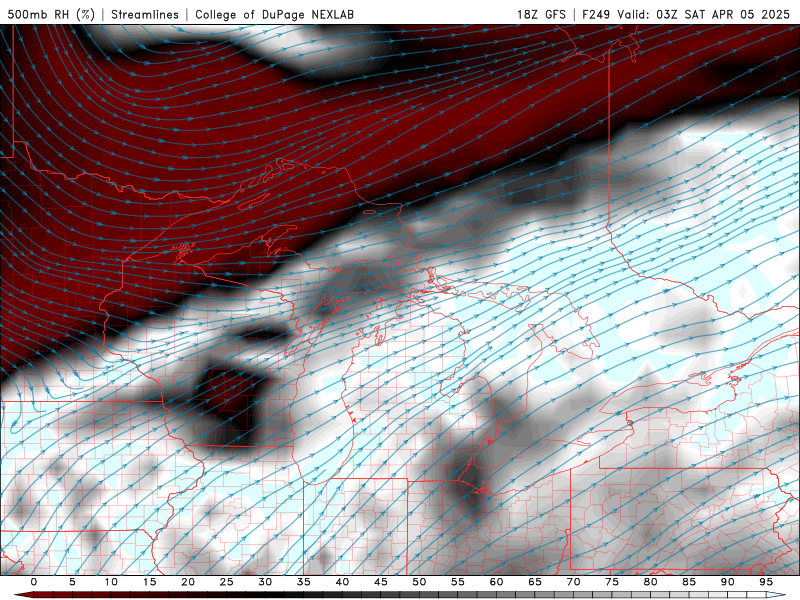Image resolution: width=800 pixels, height=600 pixels.
Task: Click the '40' legend value
Action: tap(342, 582)
